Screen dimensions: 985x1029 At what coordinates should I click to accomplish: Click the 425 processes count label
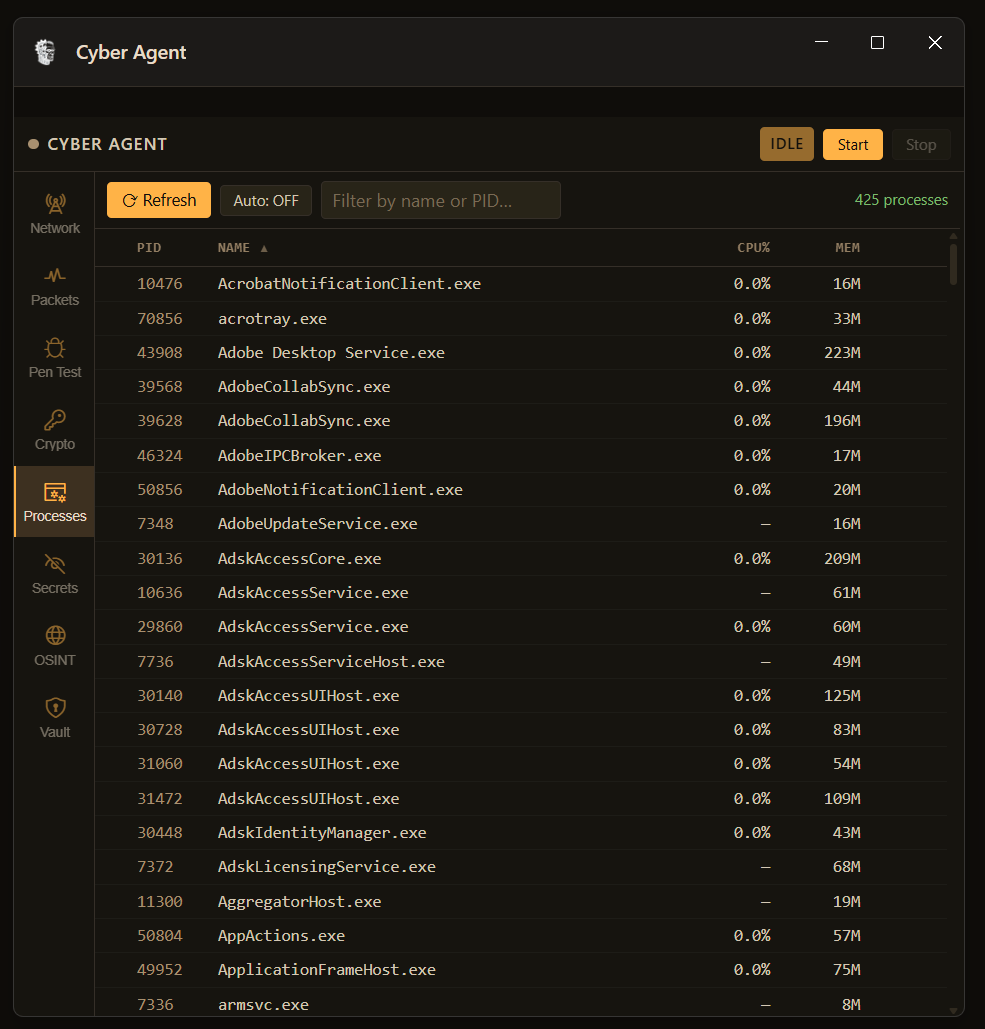901,200
